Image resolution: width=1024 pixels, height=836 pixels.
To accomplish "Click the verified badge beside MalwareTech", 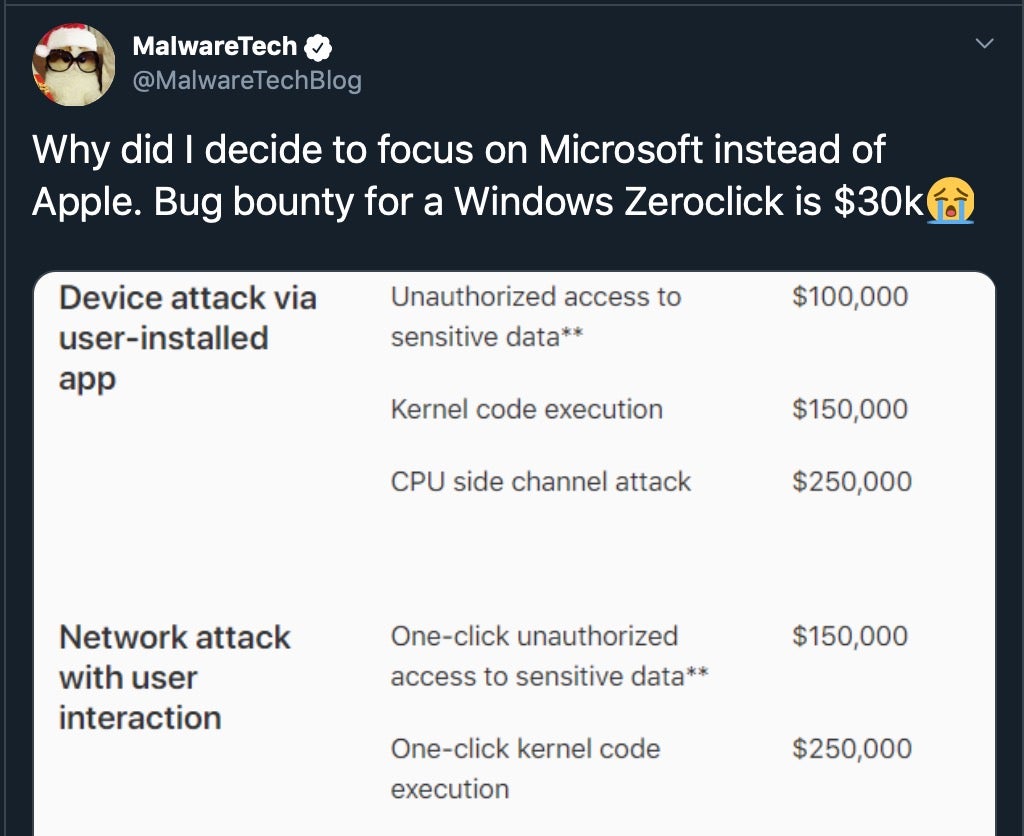I will (318, 47).
